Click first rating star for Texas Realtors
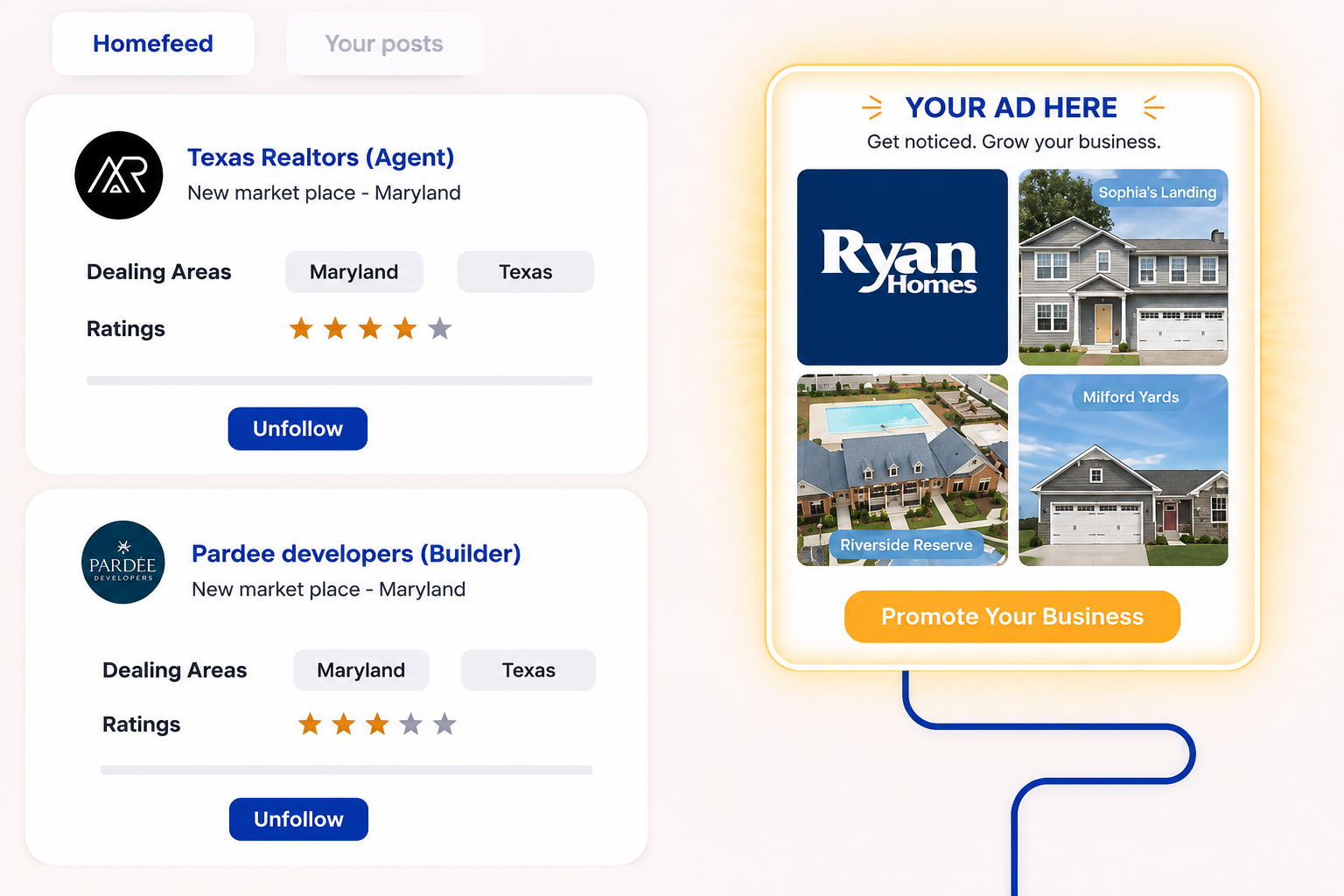The height and width of the screenshot is (896, 1344). (301, 328)
